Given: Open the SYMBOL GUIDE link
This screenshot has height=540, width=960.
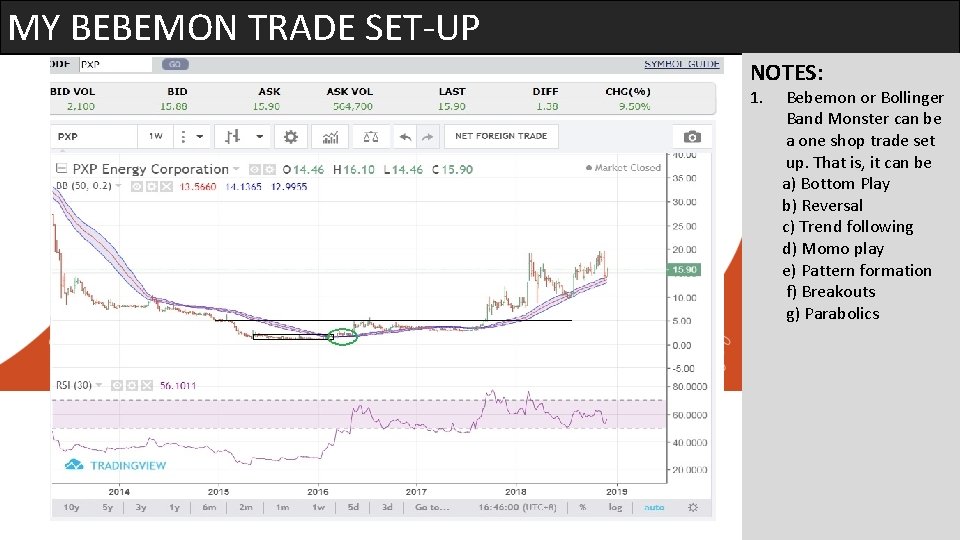Looking at the screenshot, I should click(681, 64).
